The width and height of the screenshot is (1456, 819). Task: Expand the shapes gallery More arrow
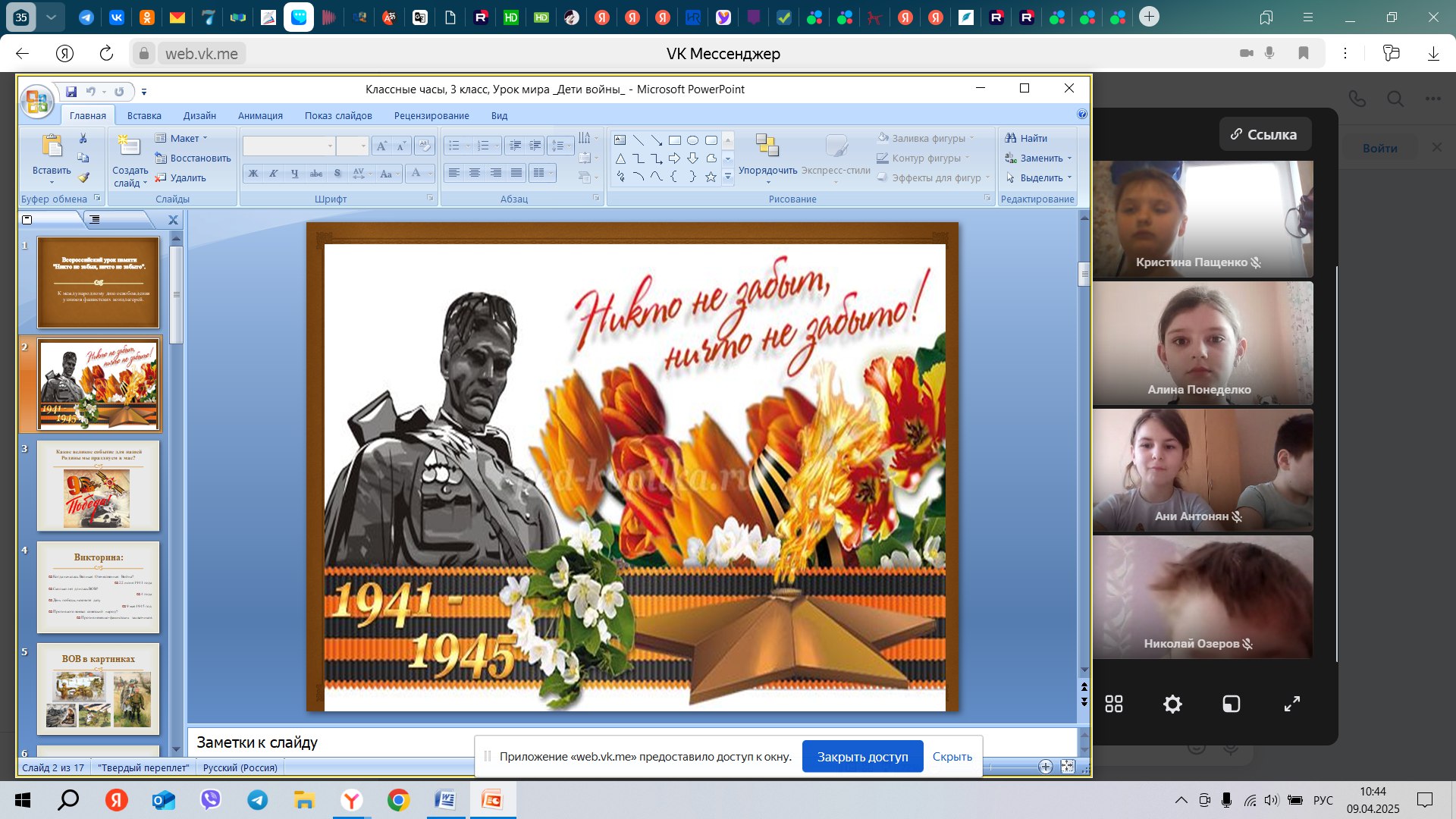click(x=727, y=177)
